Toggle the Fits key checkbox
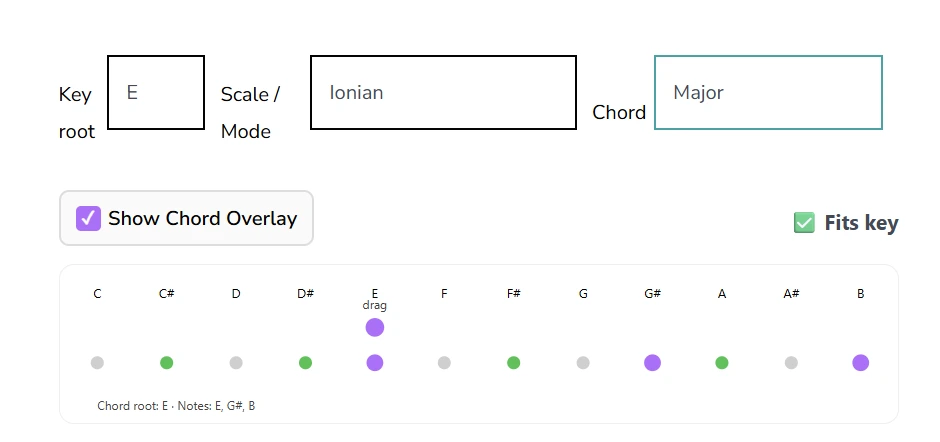Viewport: 940px width, 442px height. coord(804,223)
